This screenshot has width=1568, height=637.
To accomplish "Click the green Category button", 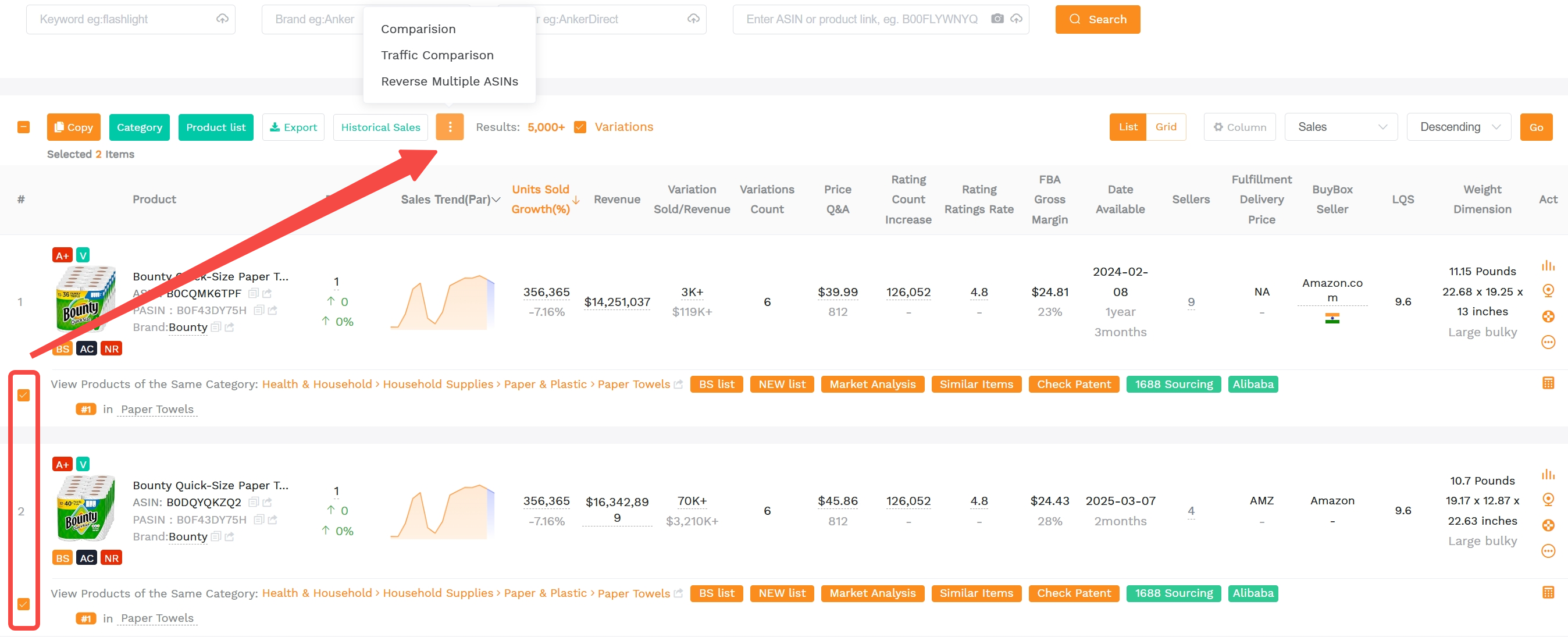I will point(140,127).
